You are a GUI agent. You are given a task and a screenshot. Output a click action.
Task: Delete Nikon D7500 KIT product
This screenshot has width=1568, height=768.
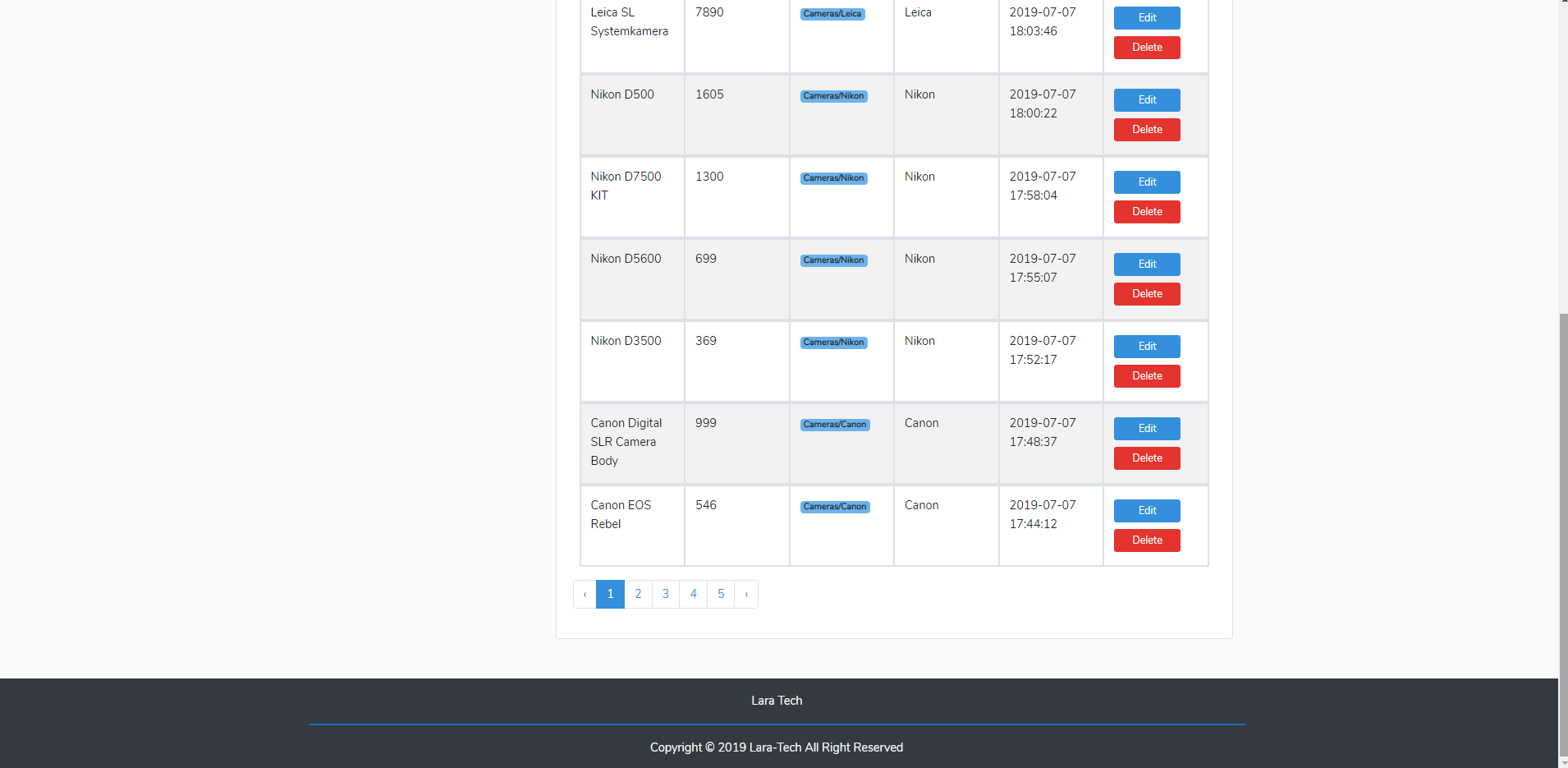coord(1147,212)
